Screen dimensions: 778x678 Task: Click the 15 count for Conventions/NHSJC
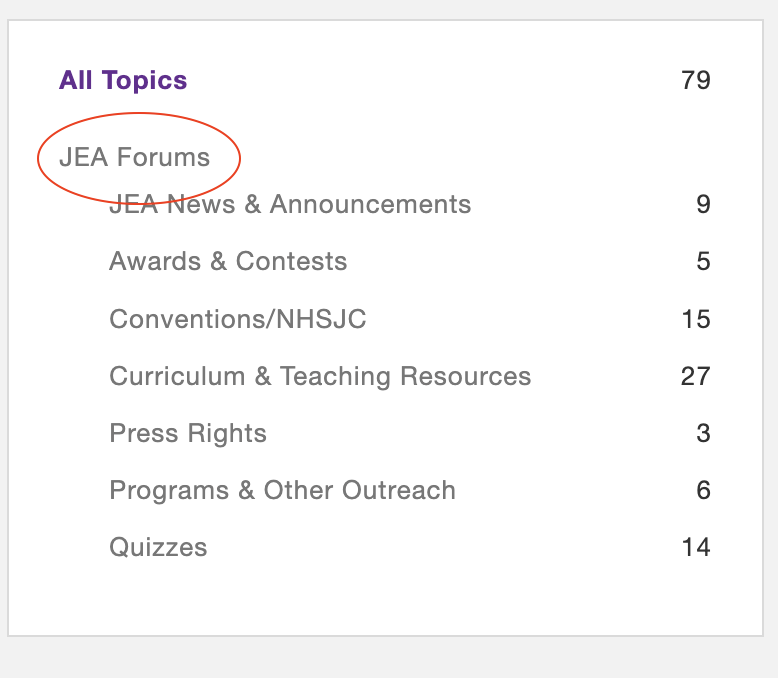point(695,319)
